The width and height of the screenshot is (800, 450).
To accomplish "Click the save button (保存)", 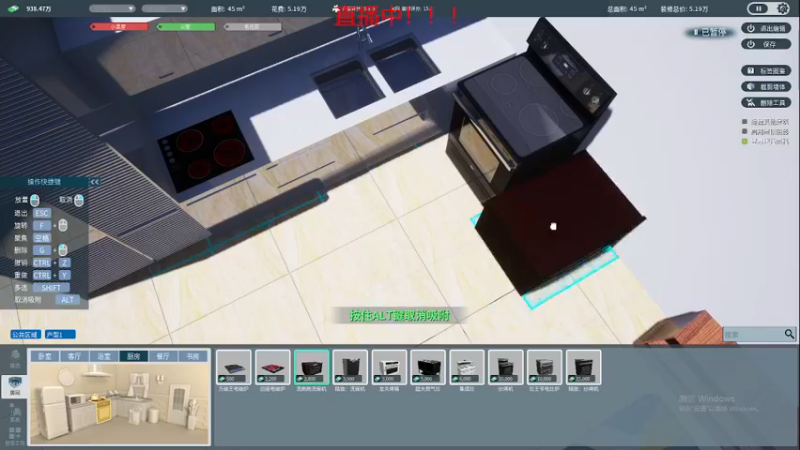I will [x=766, y=44].
